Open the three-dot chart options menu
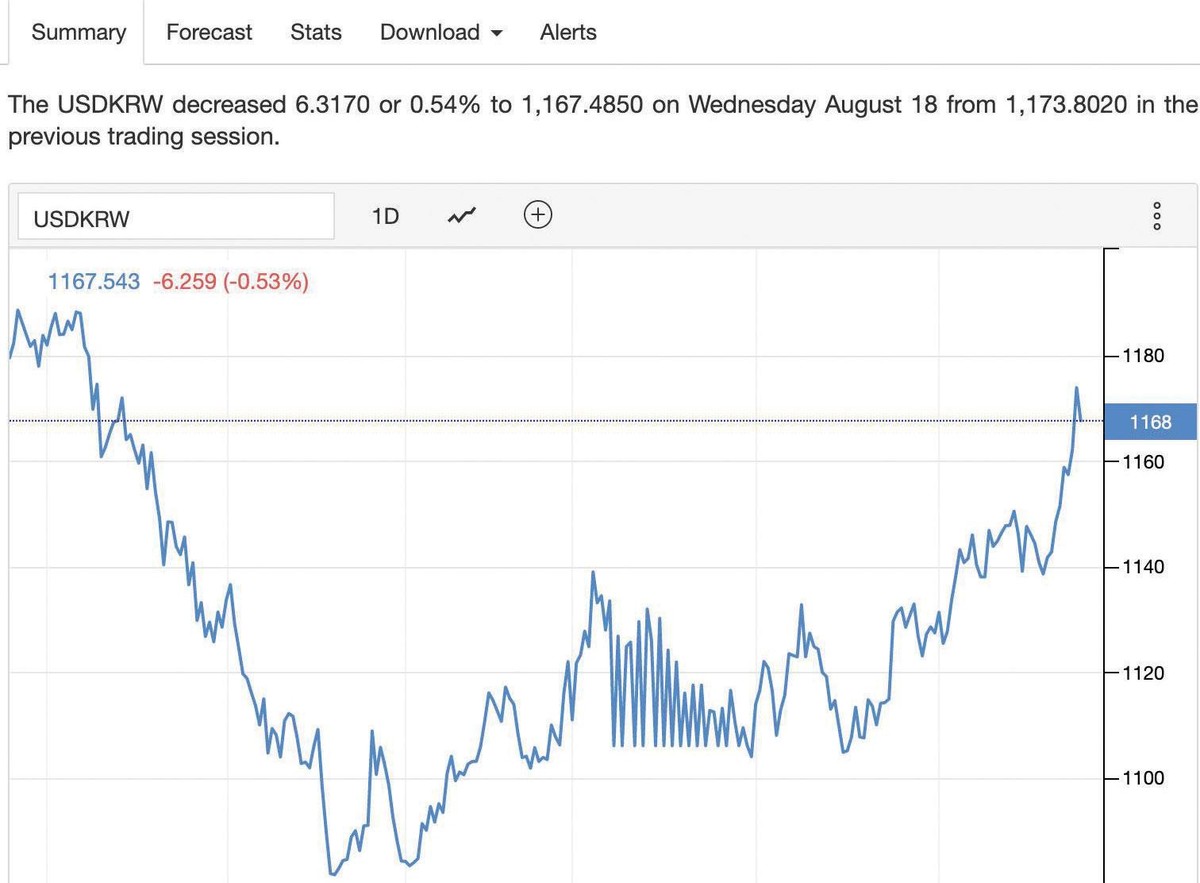Screen dimensions: 1200x883 [1157, 216]
